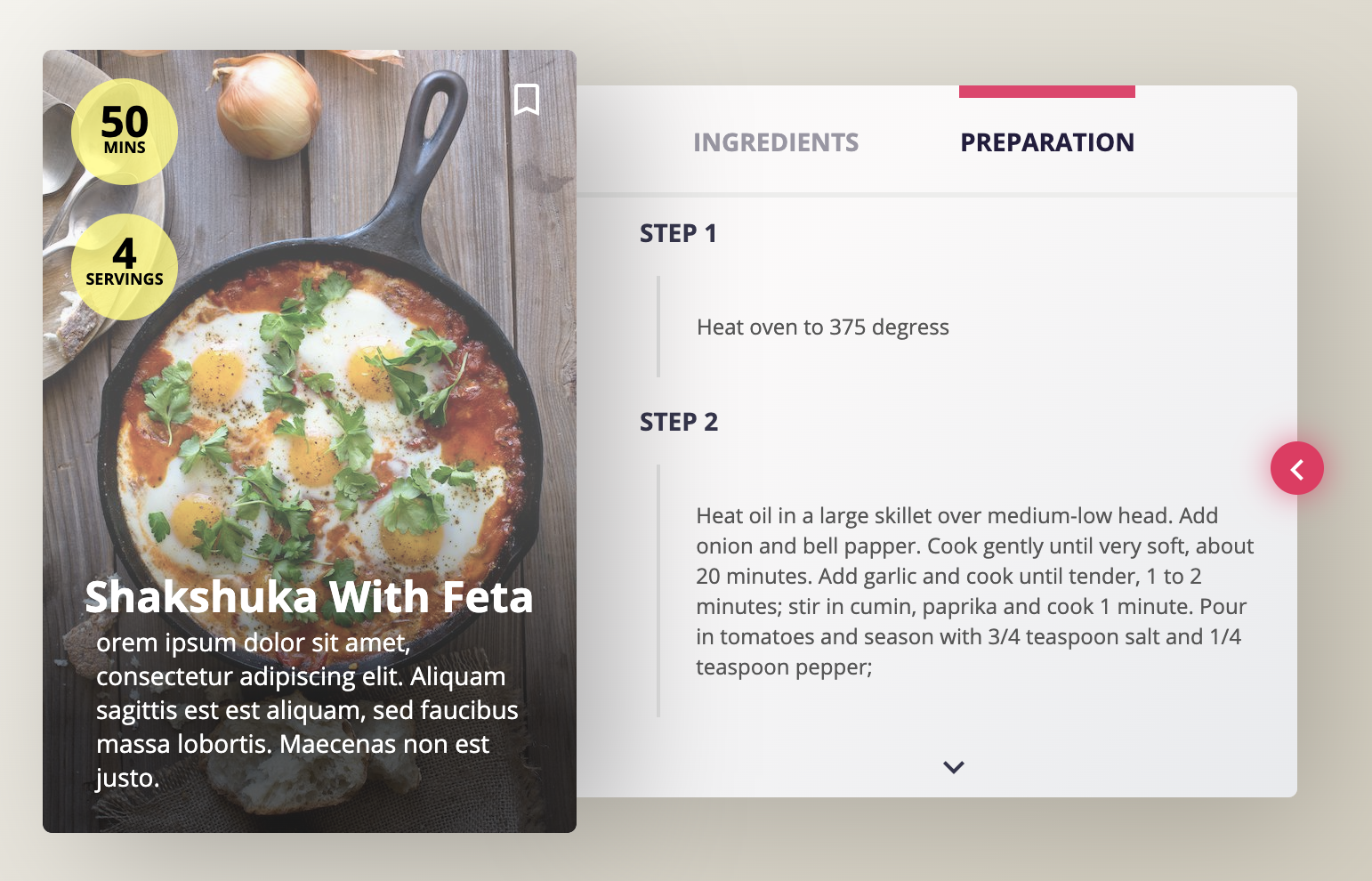Open the Shakshuka With Feta title
Image resolution: width=1372 pixels, height=881 pixels.
309,596
